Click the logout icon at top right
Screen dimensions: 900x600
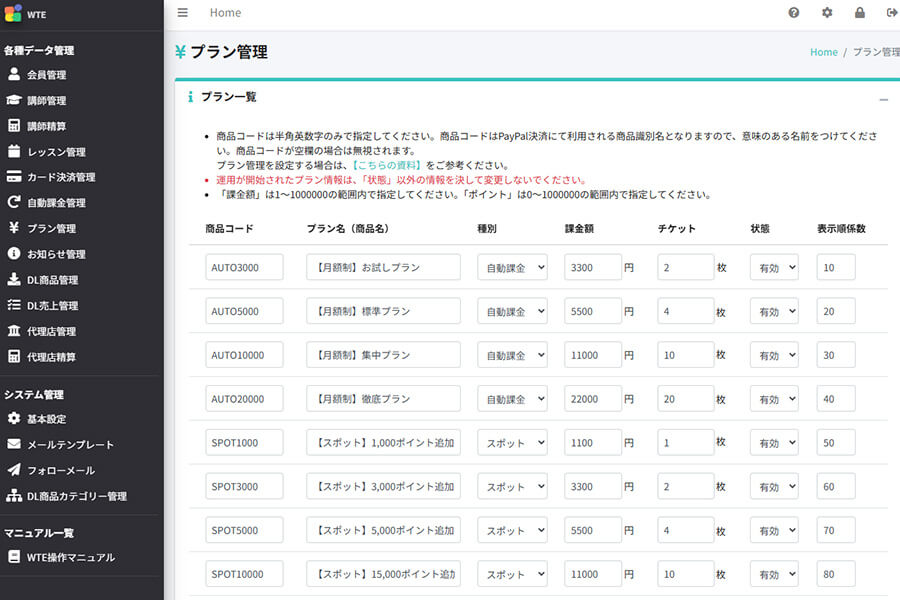(x=890, y=13)
